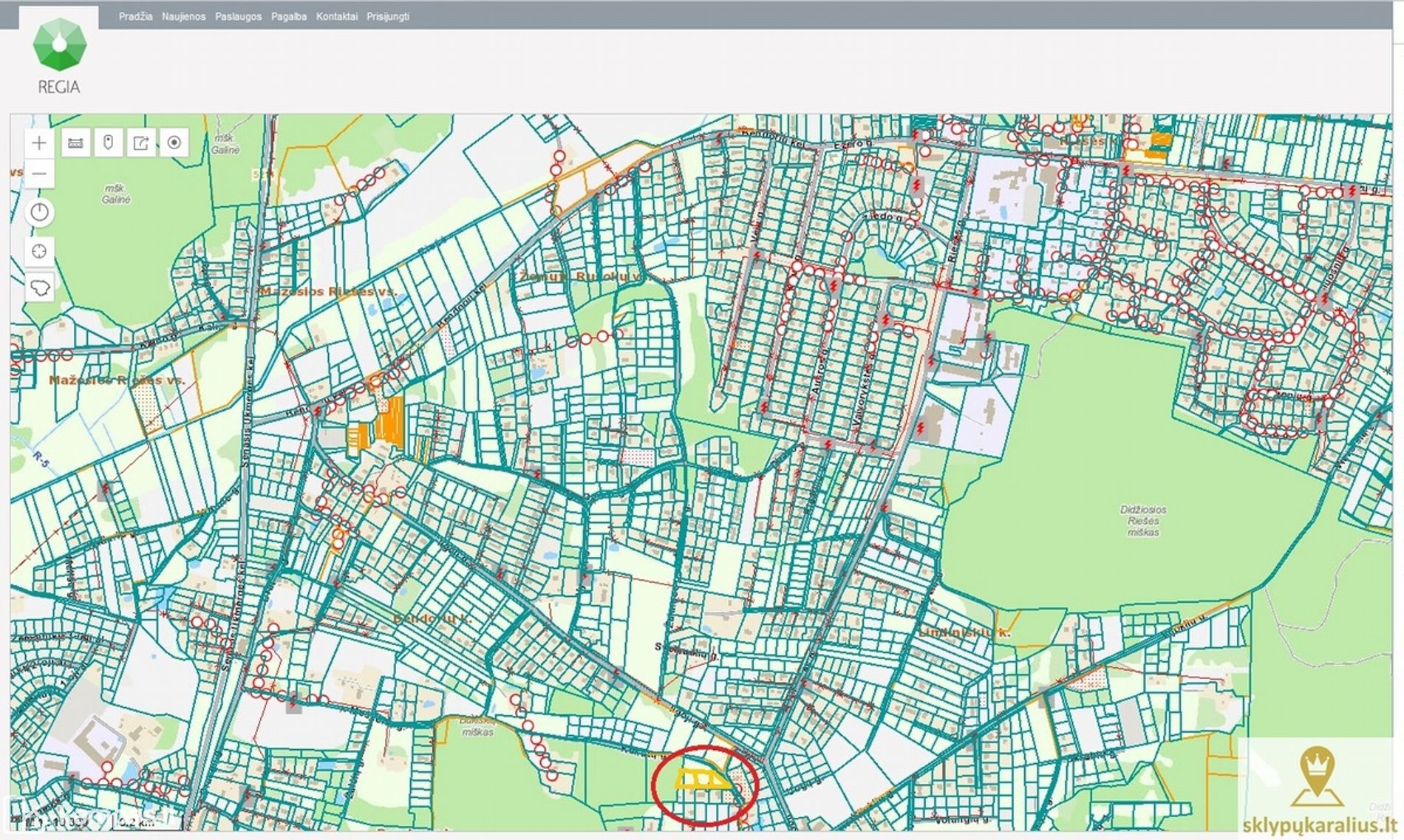Open the measure ruler tool
Screen dimensions: 1404x840
(x=75, y=143)
